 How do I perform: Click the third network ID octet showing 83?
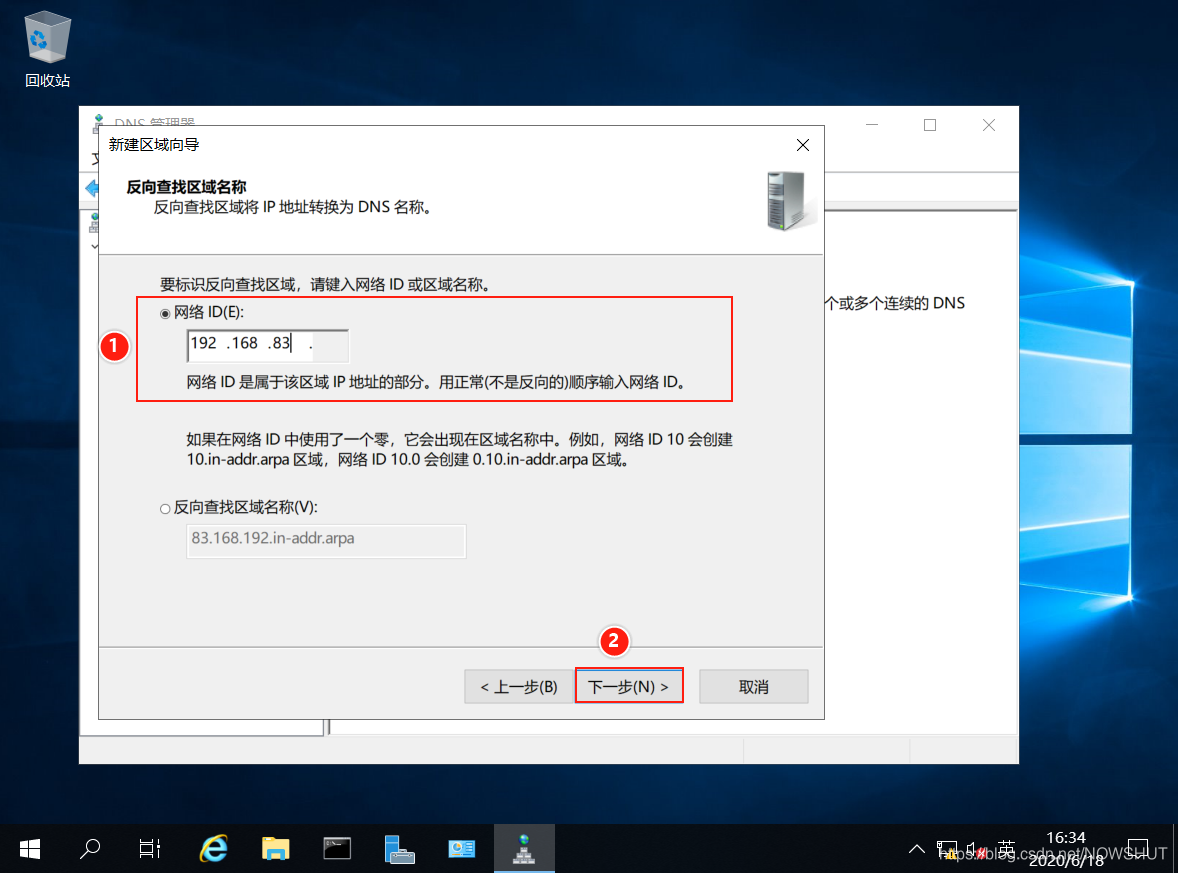280,344
